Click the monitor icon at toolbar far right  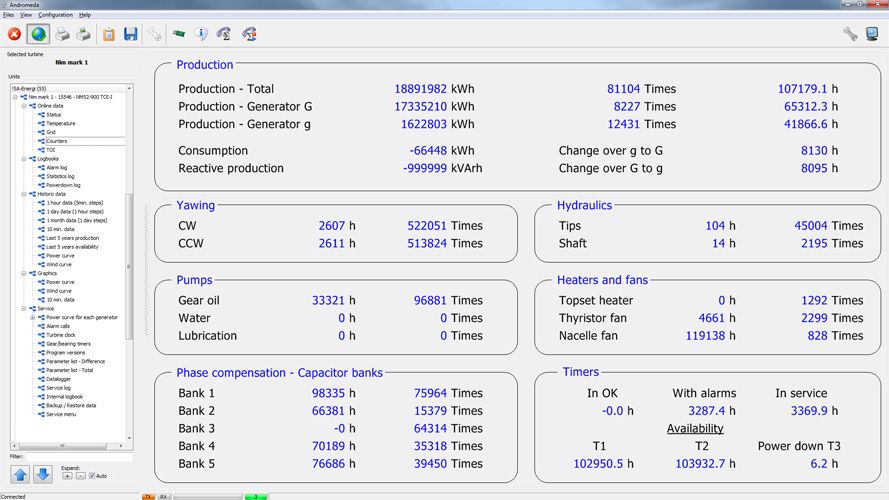click(872, 34)
